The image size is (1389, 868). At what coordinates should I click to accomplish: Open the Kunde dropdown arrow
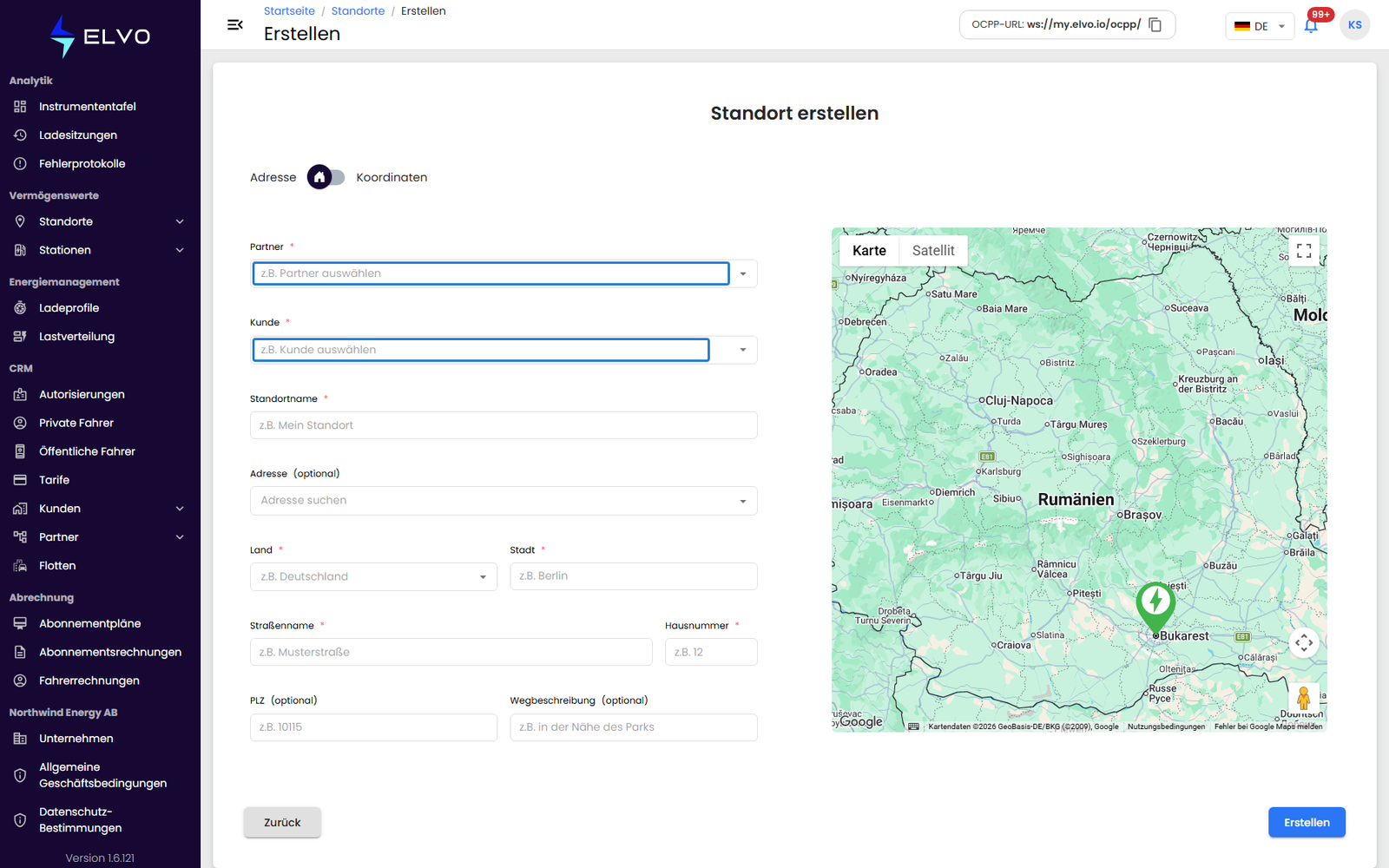(743, 350)
